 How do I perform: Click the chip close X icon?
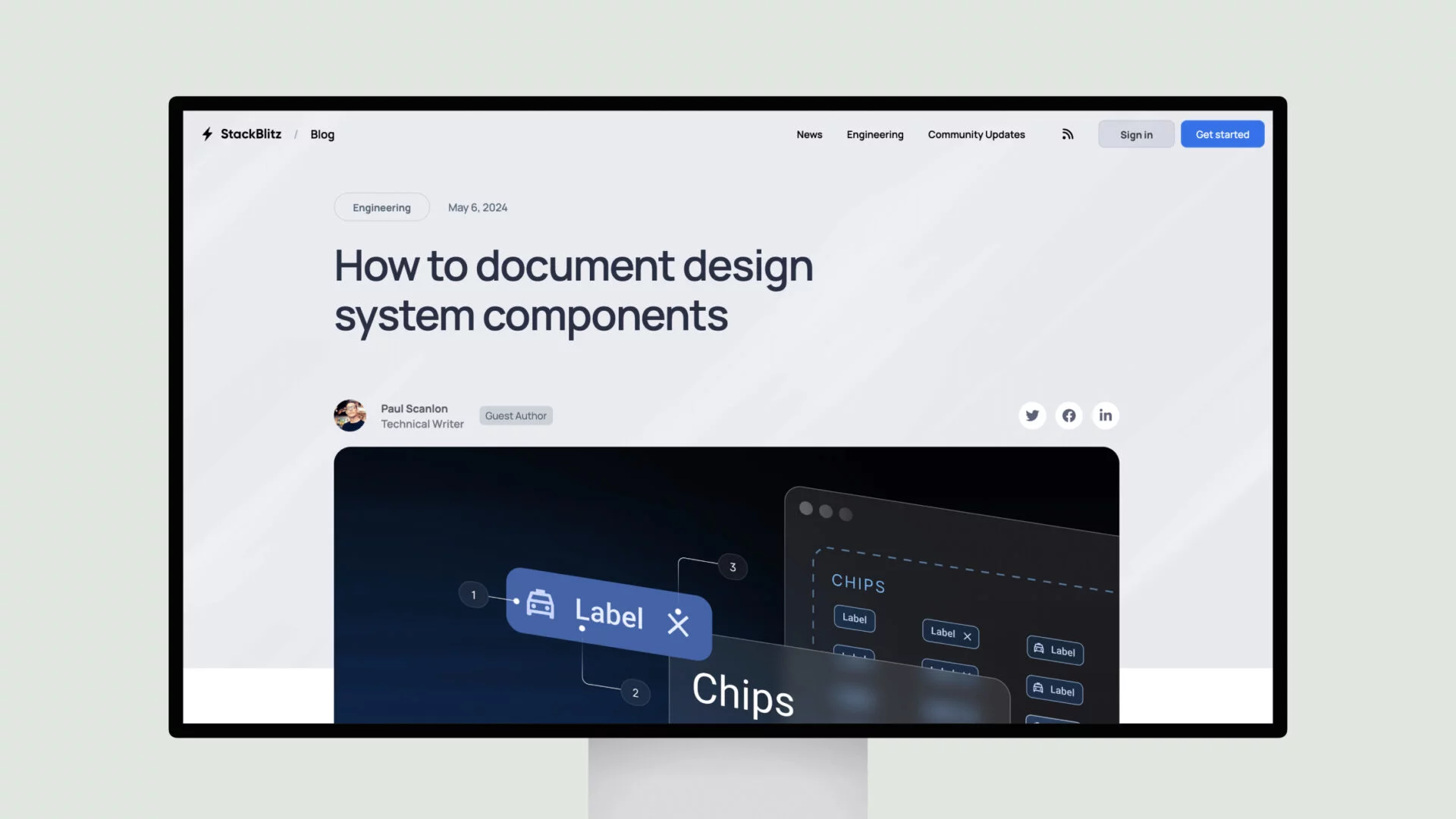678,623
